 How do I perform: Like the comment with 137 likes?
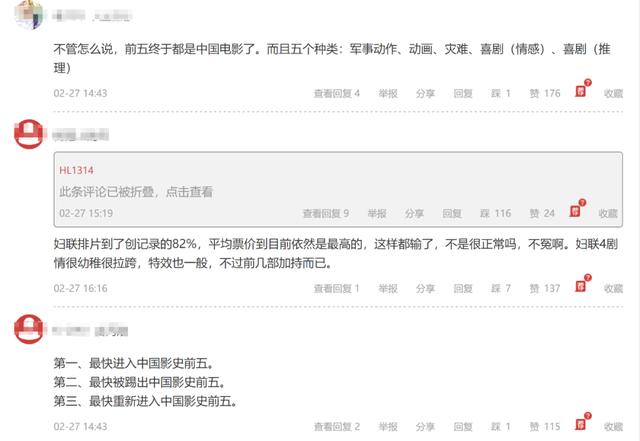(545, 288)
